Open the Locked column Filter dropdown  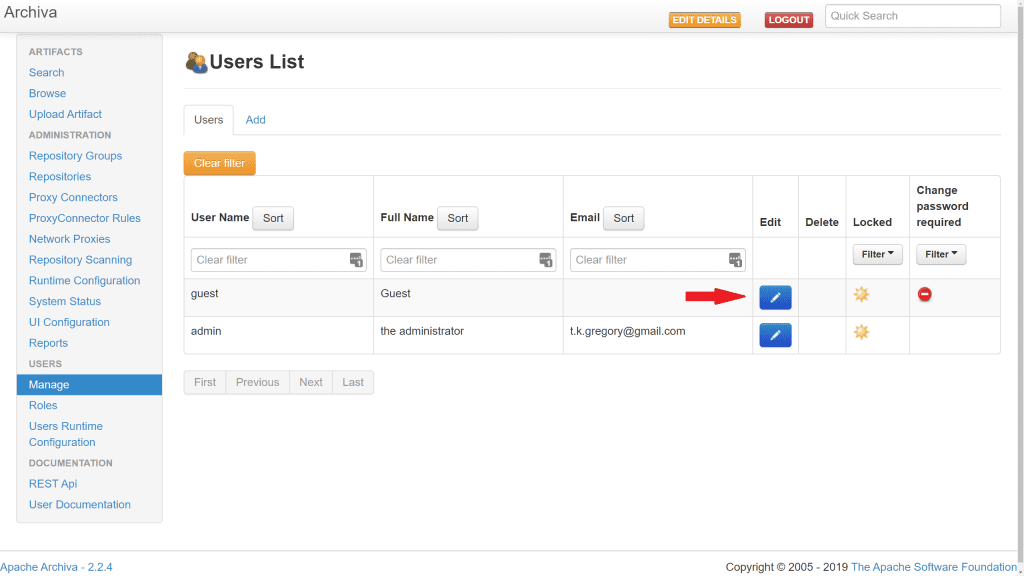[877, 255]
